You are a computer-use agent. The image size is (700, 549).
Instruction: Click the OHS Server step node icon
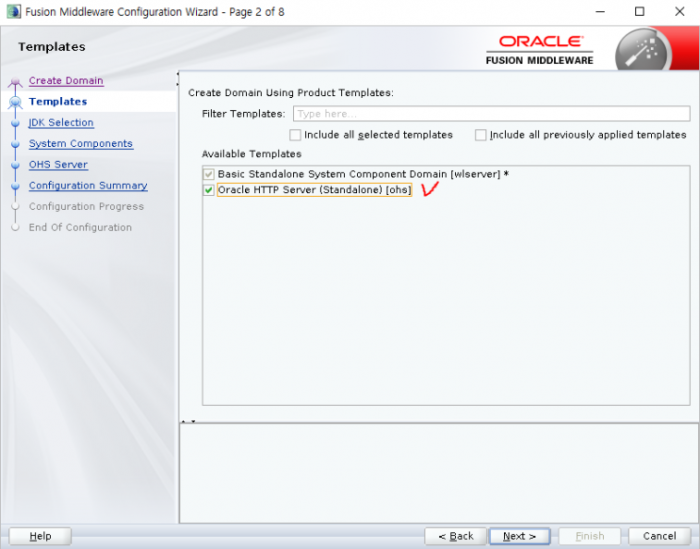15,165
